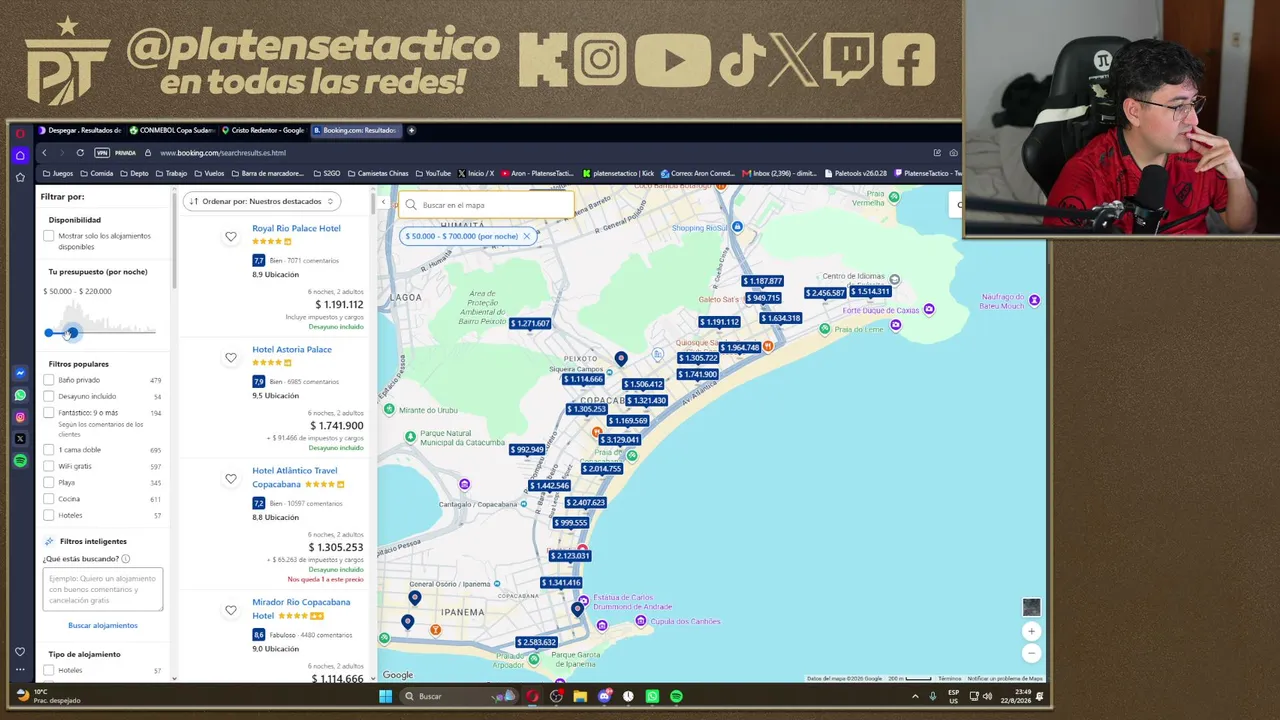1280x720 pixels.
Task: Open the 'Comida' bookmarks folder
Action: 96,173
